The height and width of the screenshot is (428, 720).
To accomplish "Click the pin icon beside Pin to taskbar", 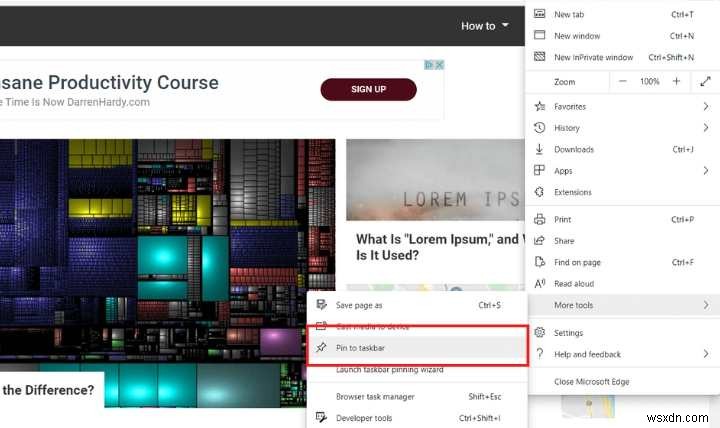I will coord(321,347).
